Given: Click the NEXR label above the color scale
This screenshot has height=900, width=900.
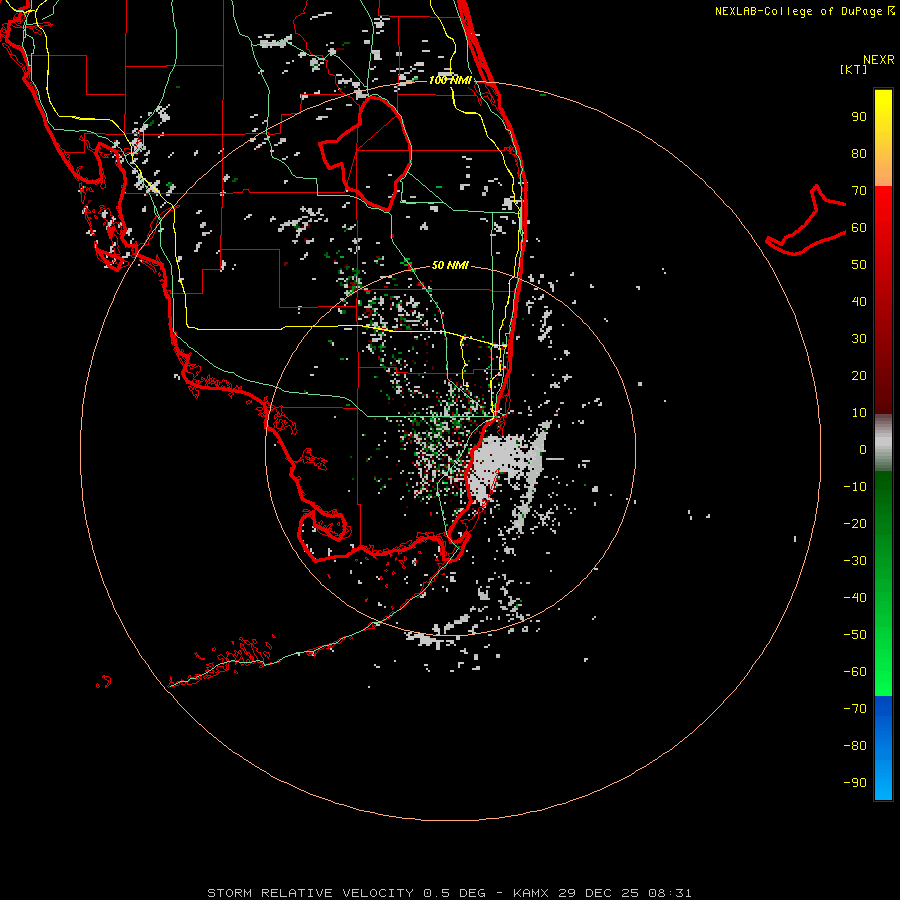Looking at the screenshot, I should pyautogui.click(x=879, y=60).
